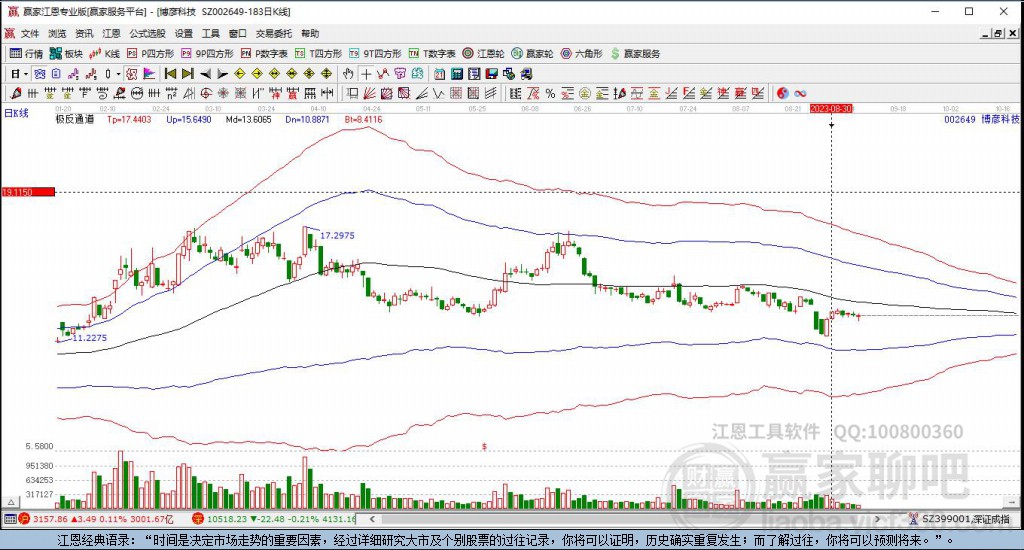Select the bordered grid pattern tool
This screenshot has width=1024, height=550.
(473, 93)
